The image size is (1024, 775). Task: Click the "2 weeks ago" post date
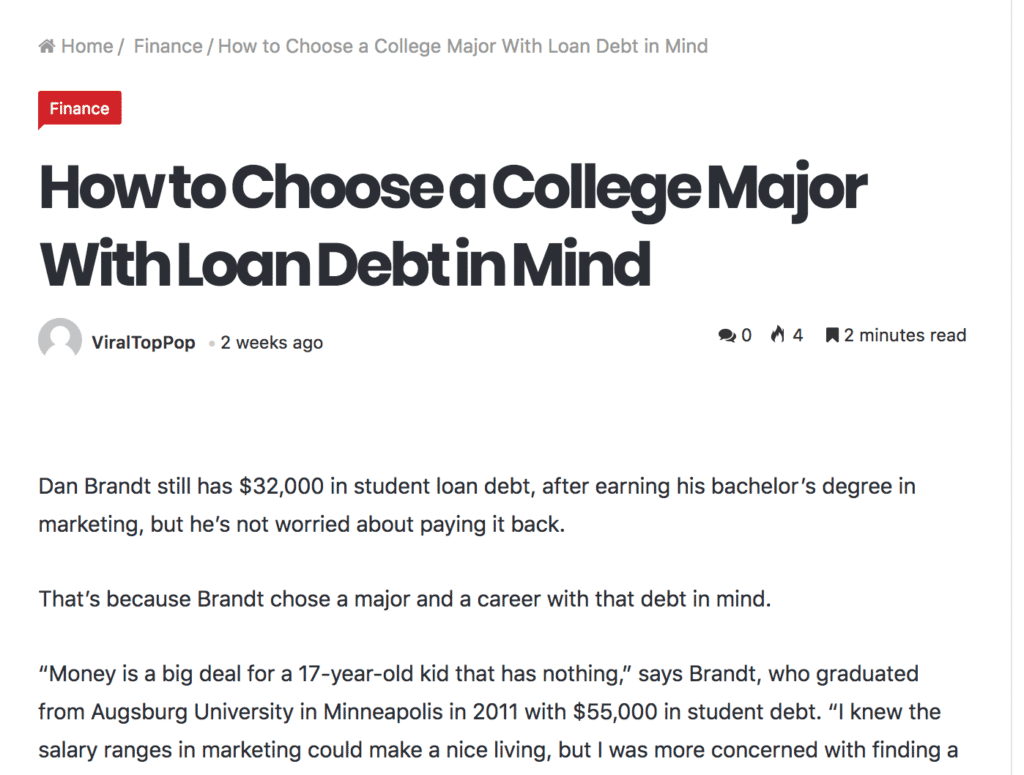click(271, 342)
